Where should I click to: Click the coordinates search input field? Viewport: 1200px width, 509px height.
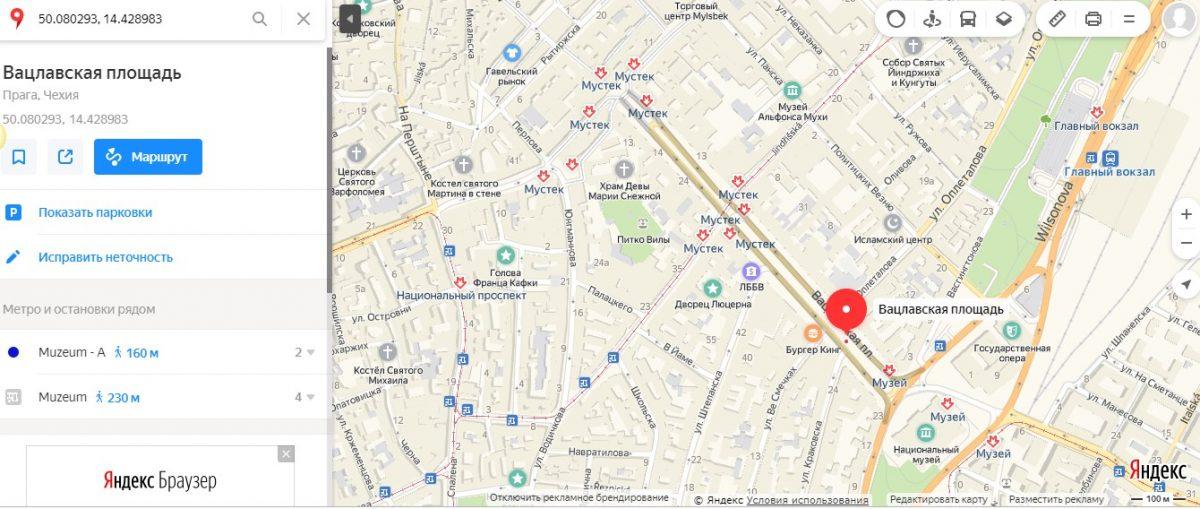click(x=135, y=19)
